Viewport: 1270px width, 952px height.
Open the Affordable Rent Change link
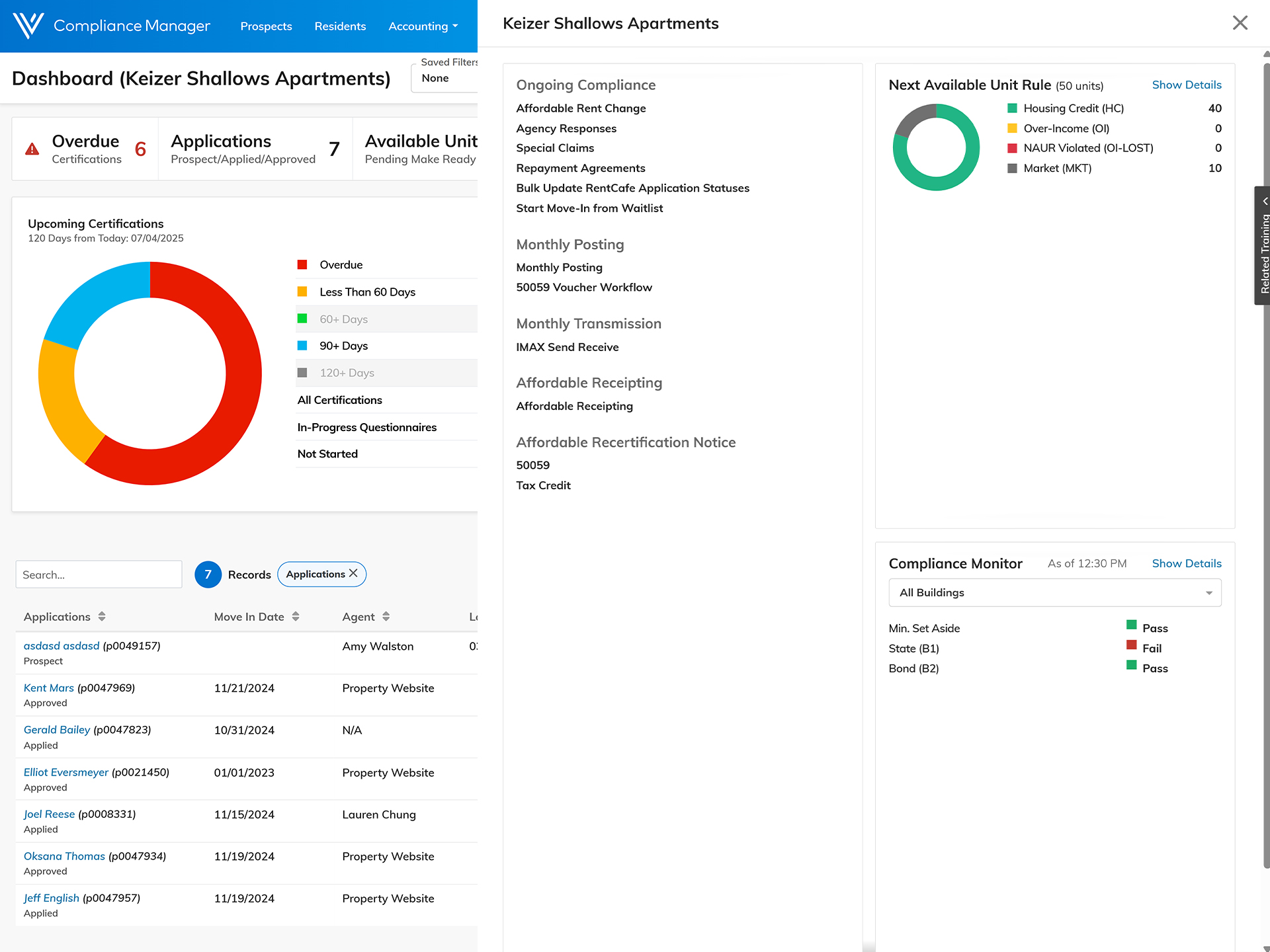pyautogui.click(x=581, y=108)
